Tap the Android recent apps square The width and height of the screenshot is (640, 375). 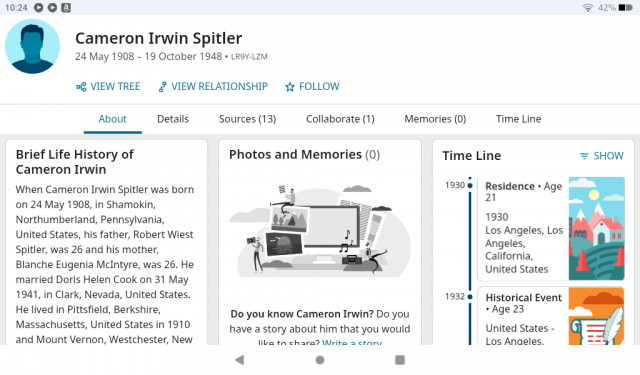point(400,359)
